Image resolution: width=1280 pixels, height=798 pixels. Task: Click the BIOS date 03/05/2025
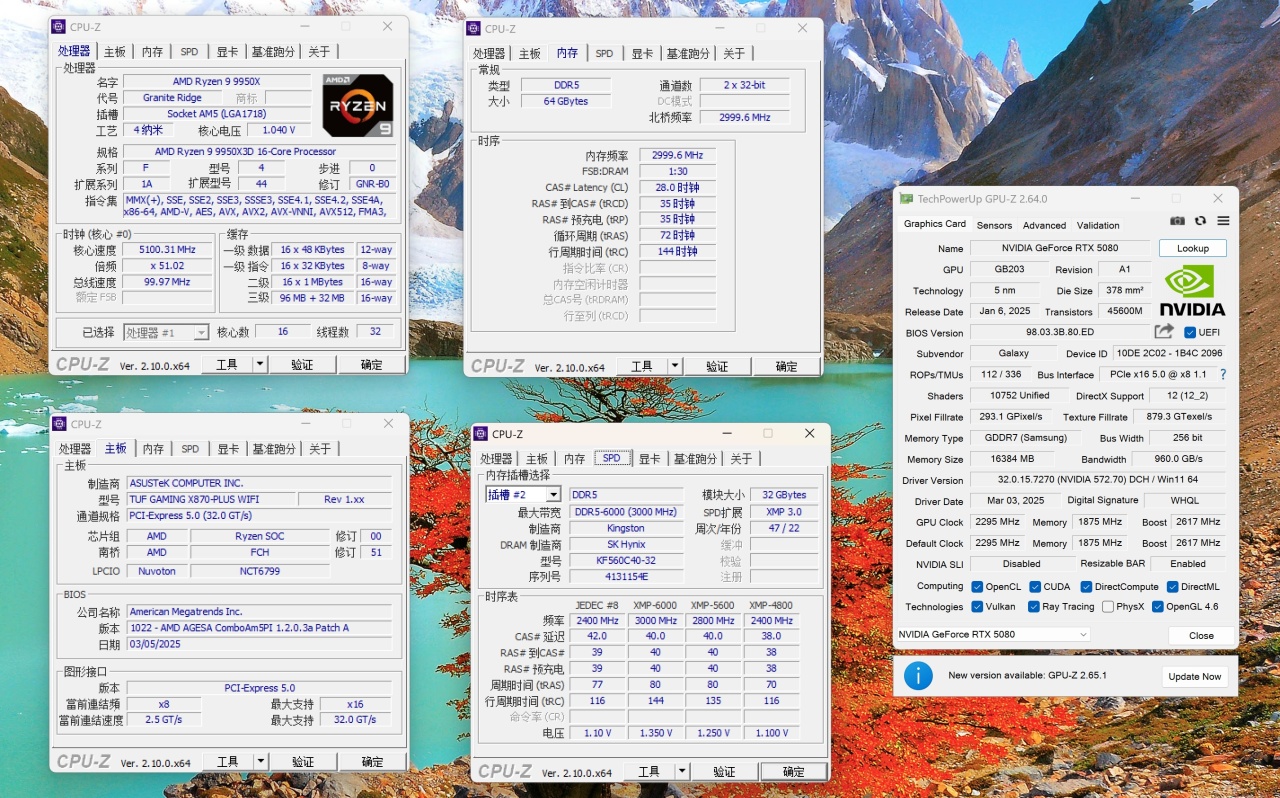pos(258,645)
